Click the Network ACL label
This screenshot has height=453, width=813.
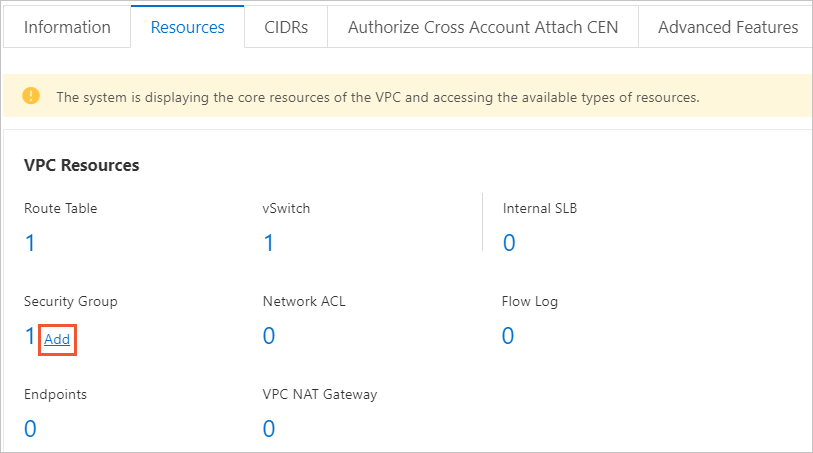pyautogui.click(x=304, y=301)
